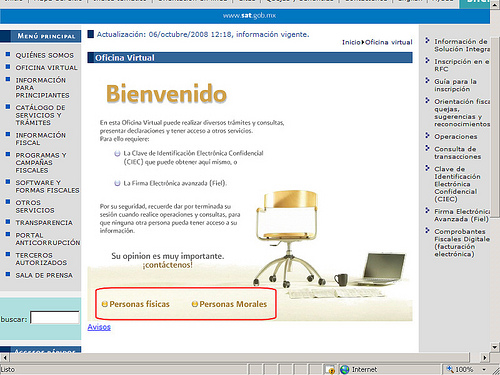Viewport: 500px width, 375px height.
Task: Click blue square bullet beside Quiénes Somos
Action: (8, 54)
